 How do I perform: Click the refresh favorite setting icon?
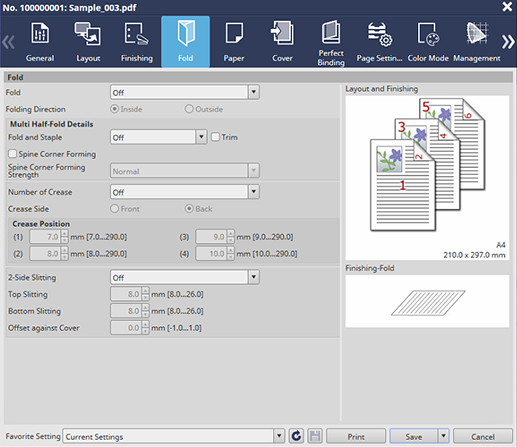tap(296, 436)
